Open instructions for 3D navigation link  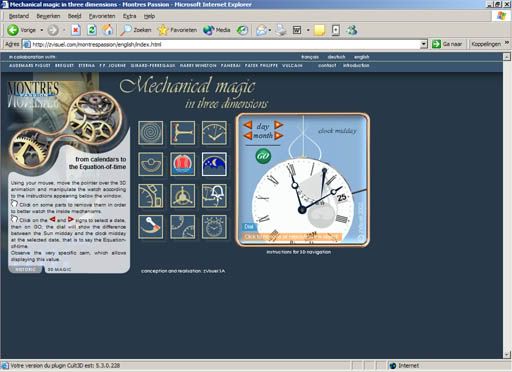click(x=298, y=252)
